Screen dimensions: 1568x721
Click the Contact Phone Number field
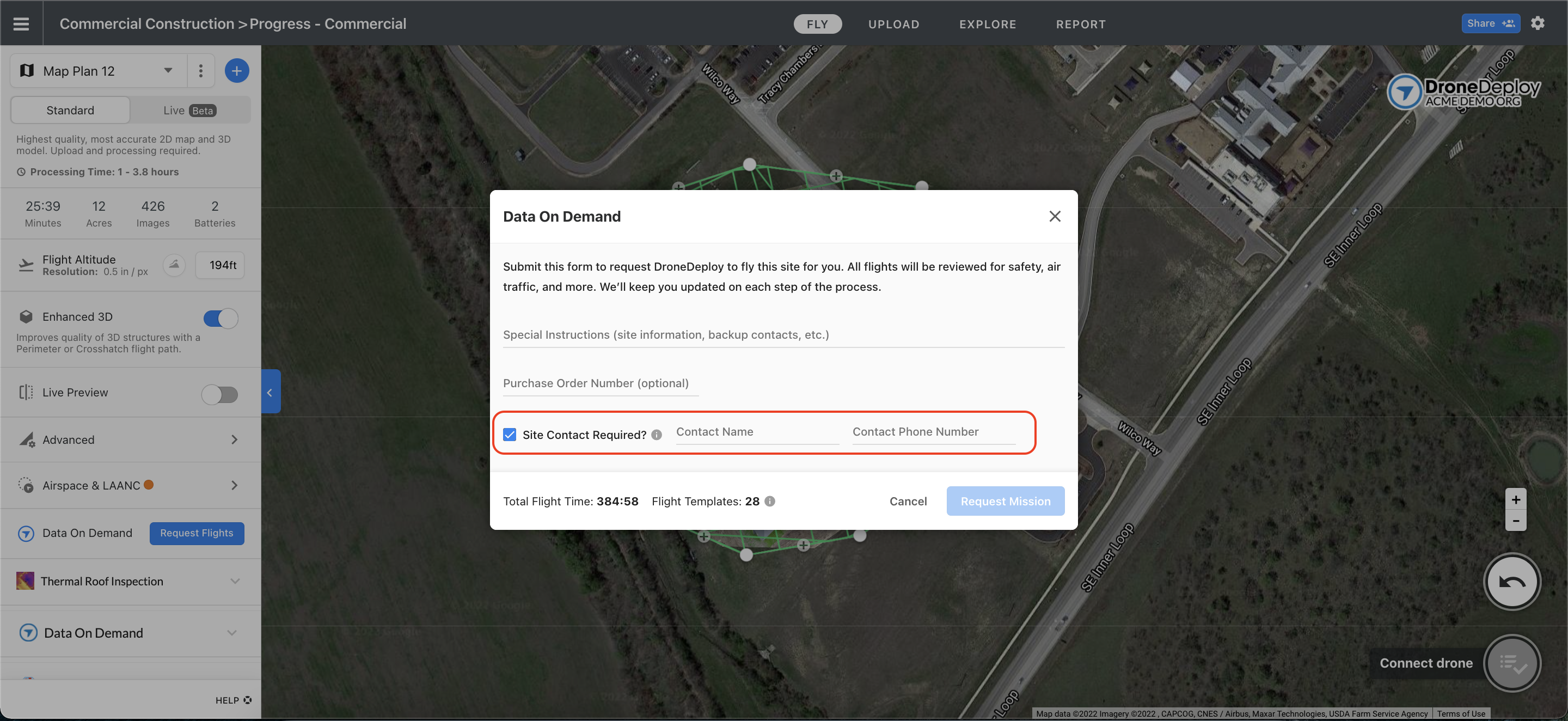click(x=934, y=432)
